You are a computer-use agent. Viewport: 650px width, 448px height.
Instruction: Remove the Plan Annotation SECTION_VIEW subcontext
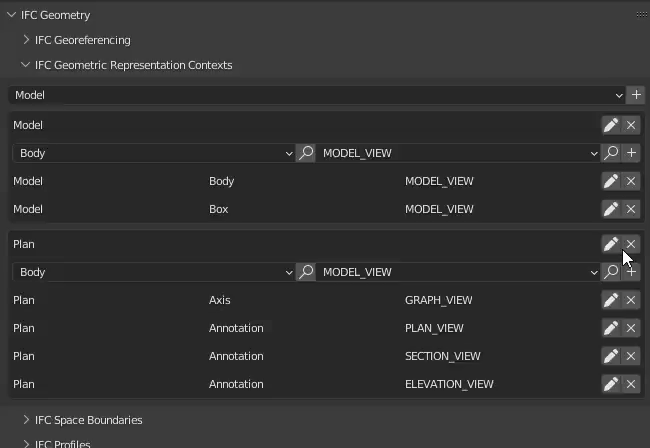[631, 356]
